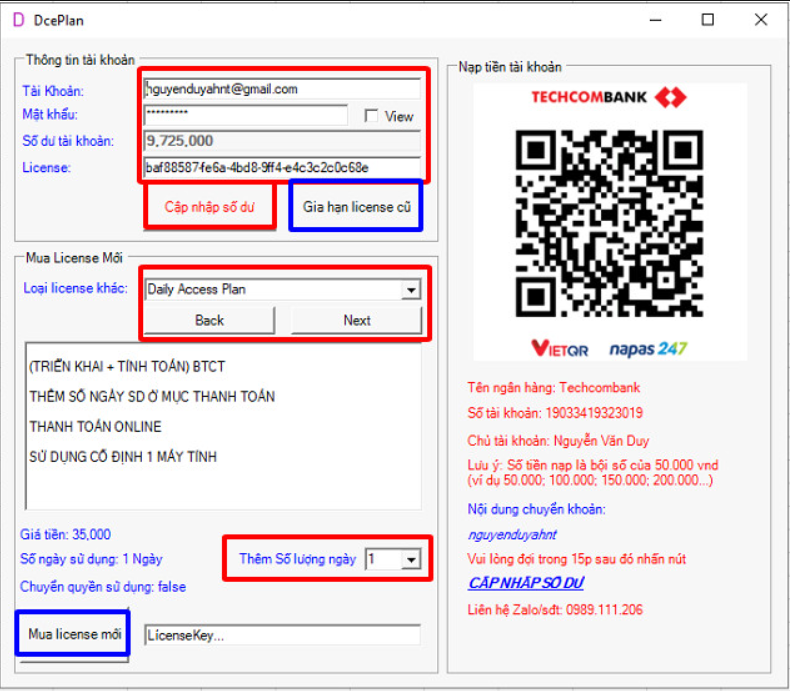The image size is (790, 691).
Task: Click text '(TRIỂN KHAI + TÍNH TOÁN) BTCT'
Action: pyautogui.click(x=127, y=366)
